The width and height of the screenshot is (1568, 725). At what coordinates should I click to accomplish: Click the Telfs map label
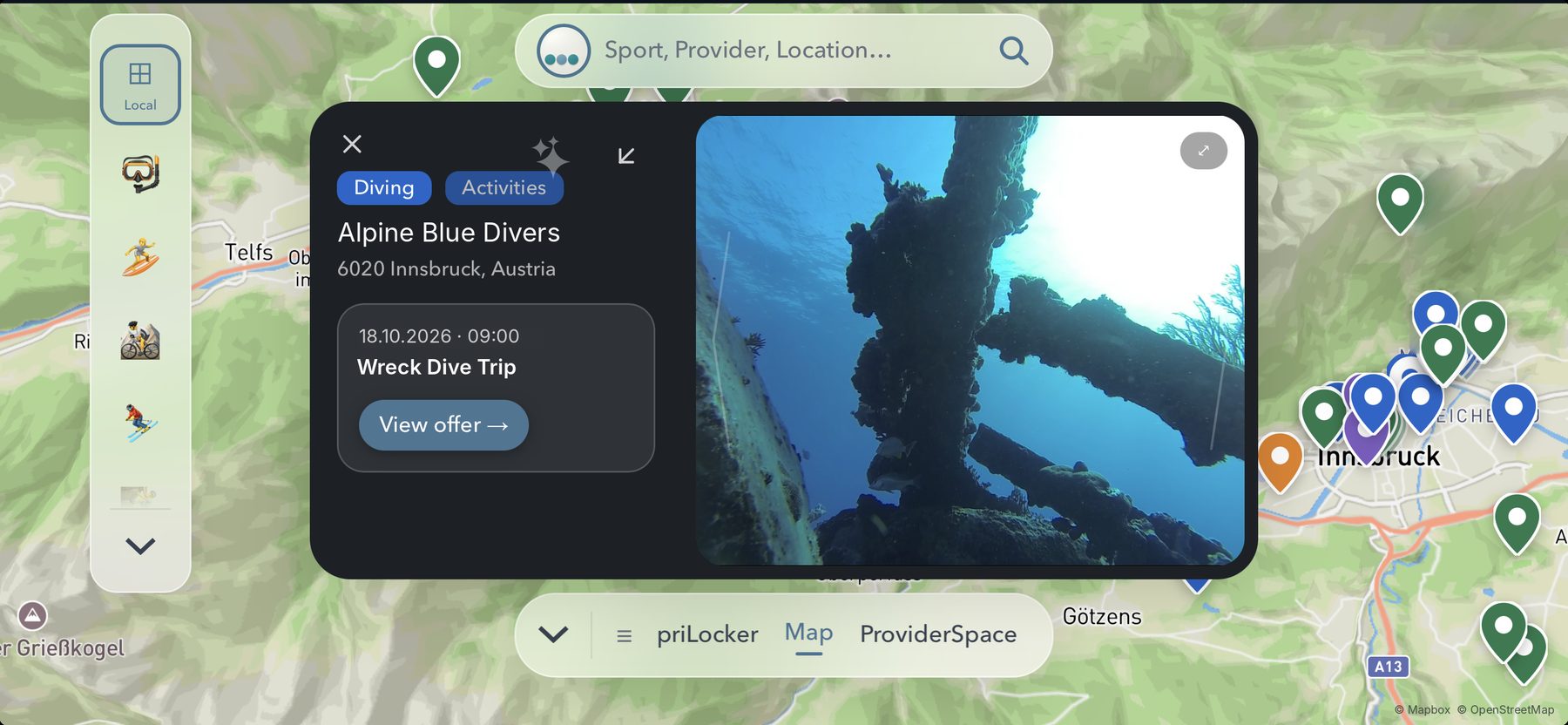pyautogui.click(x=248, y=253)
